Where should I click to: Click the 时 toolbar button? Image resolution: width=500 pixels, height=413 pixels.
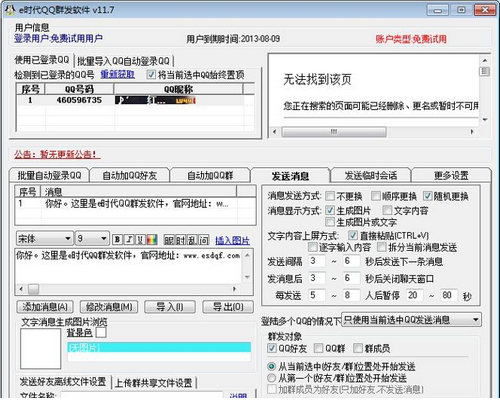(x=180, y=240)
